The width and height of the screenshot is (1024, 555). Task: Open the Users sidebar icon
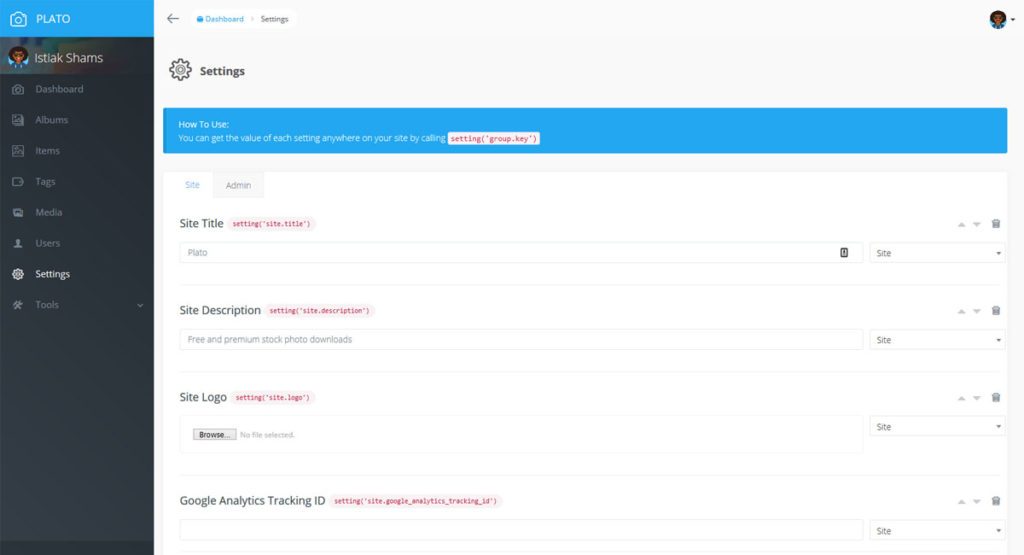pyautogui.click(x=18, y=243)
